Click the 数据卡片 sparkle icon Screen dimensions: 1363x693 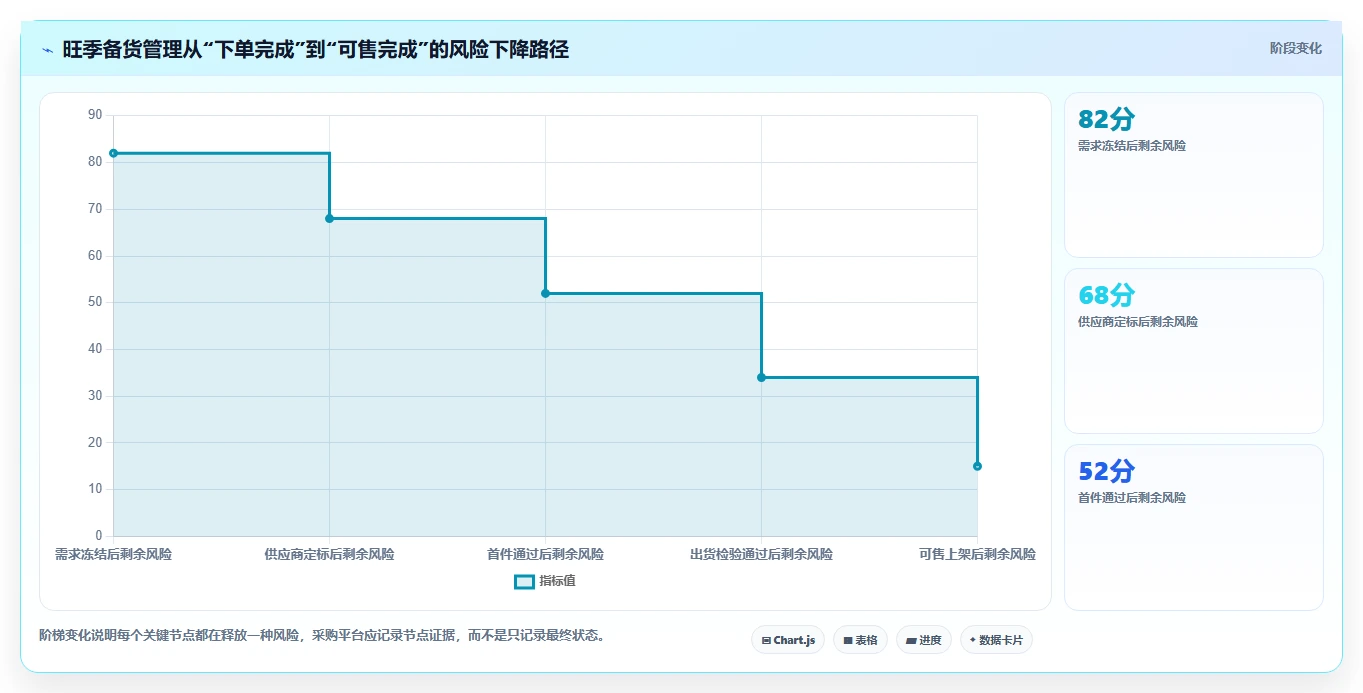pos(973,640)
